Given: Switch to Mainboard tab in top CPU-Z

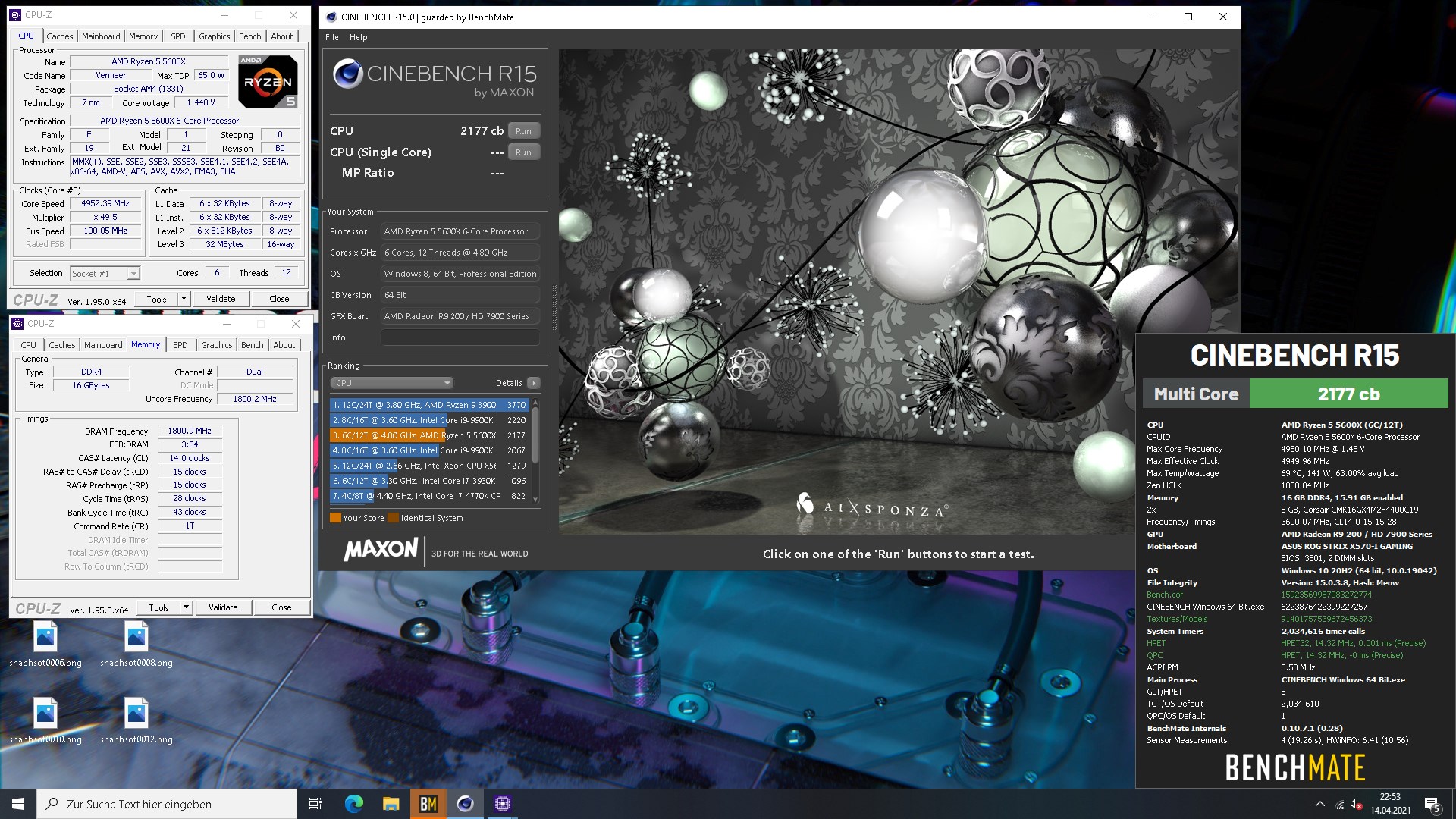Looking at the screenshot, I should (x=101, y=36).
